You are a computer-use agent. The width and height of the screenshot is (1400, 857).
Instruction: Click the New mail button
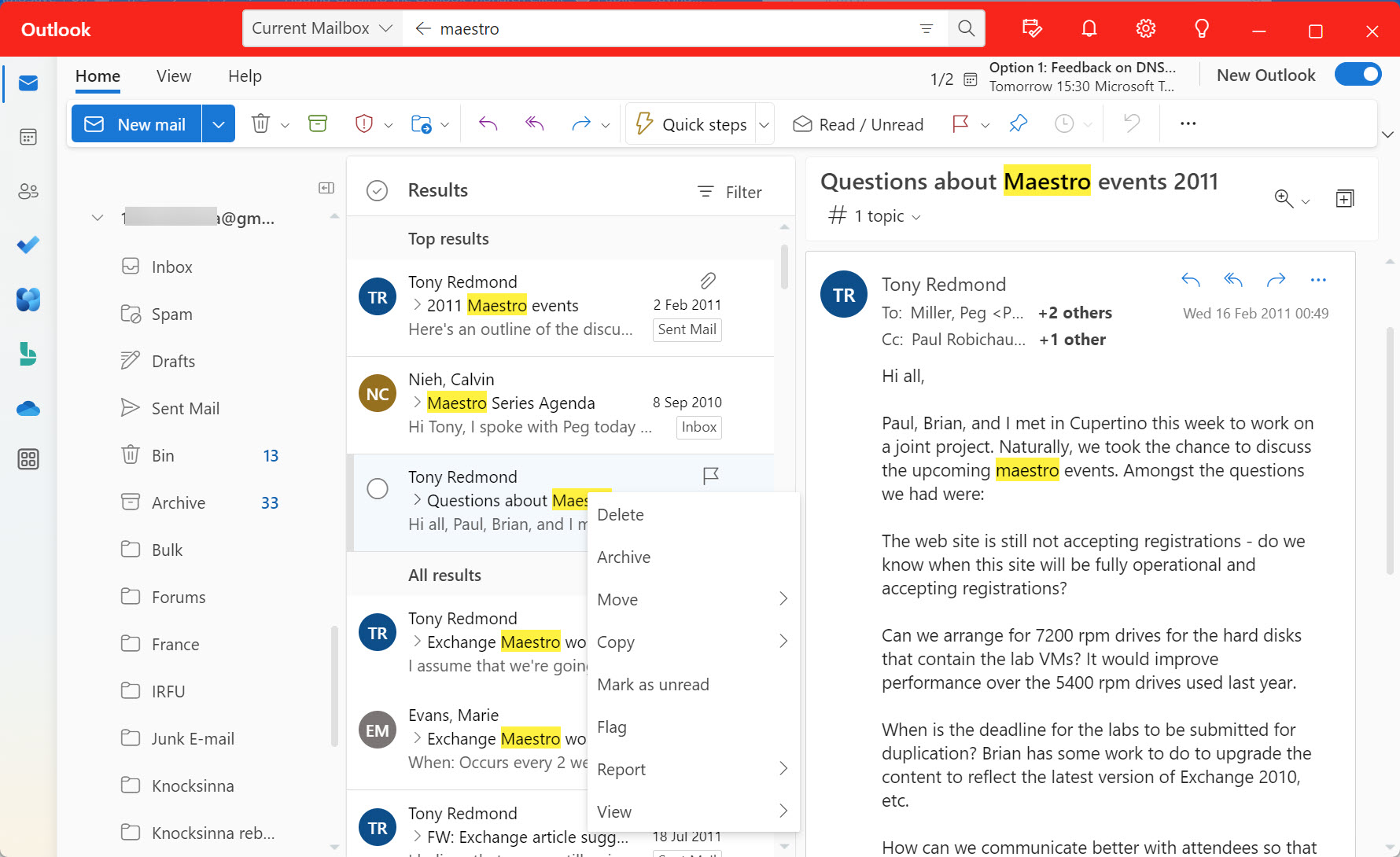click(x=137, y=124)
